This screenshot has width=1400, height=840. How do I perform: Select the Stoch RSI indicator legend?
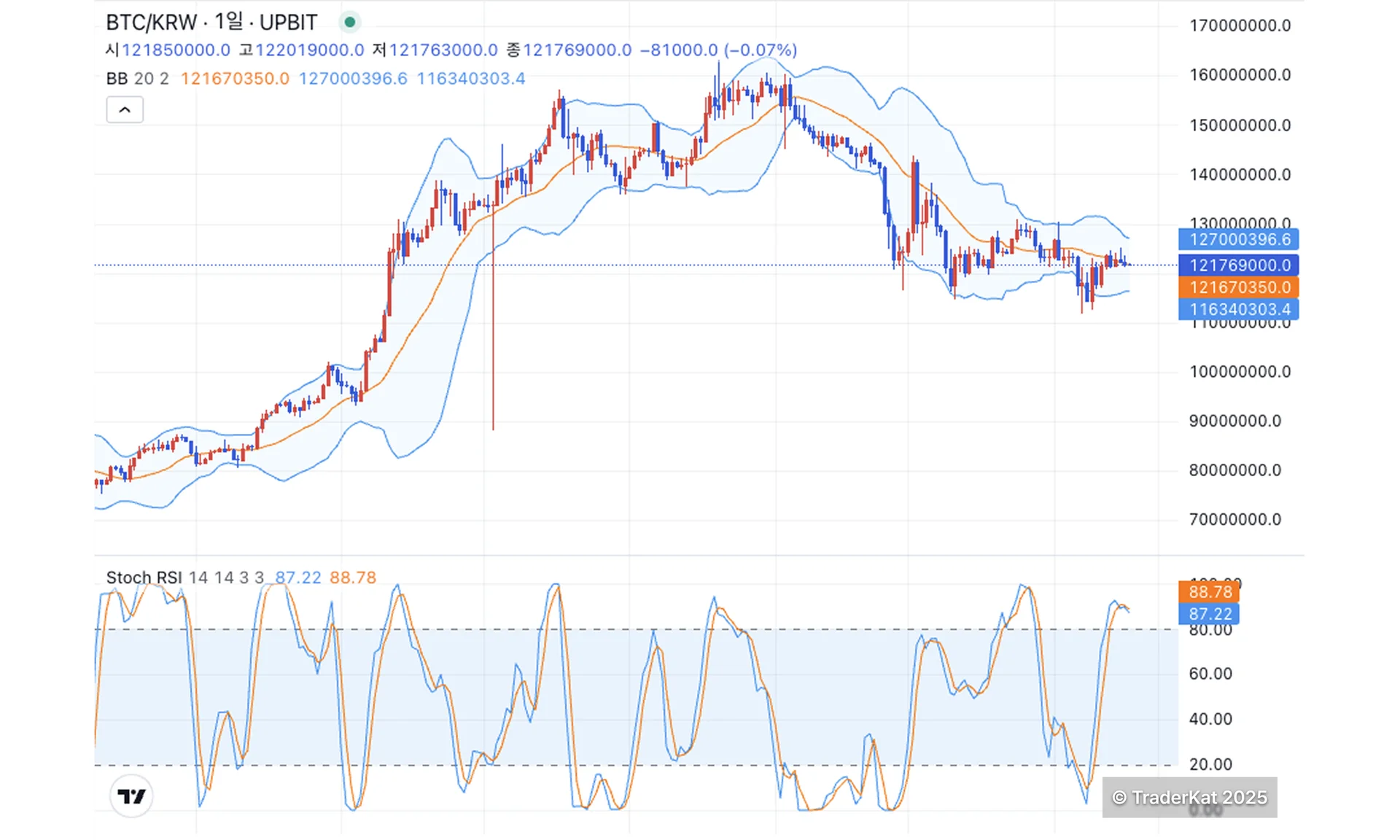[144, 577]
